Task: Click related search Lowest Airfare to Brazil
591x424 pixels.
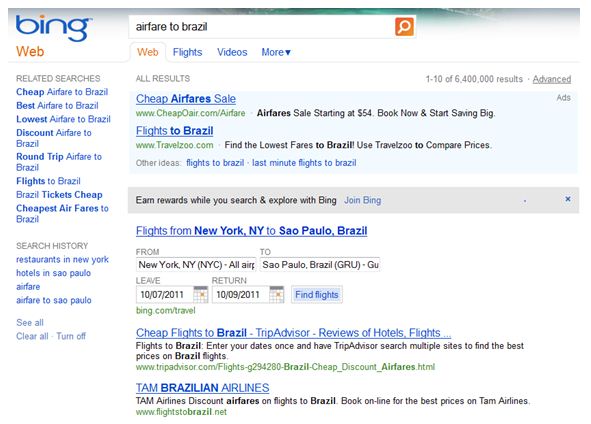Action: click(63, 119)
